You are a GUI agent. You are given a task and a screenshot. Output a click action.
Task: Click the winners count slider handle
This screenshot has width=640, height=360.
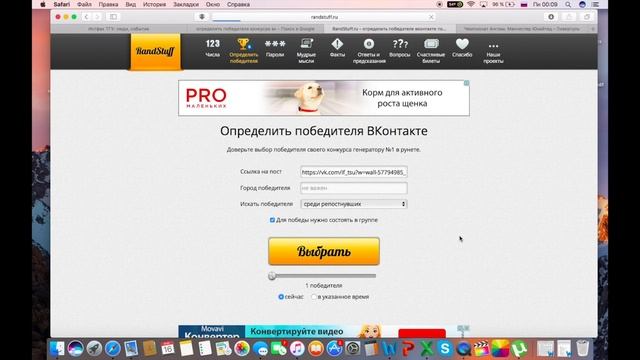click(272, 276)
